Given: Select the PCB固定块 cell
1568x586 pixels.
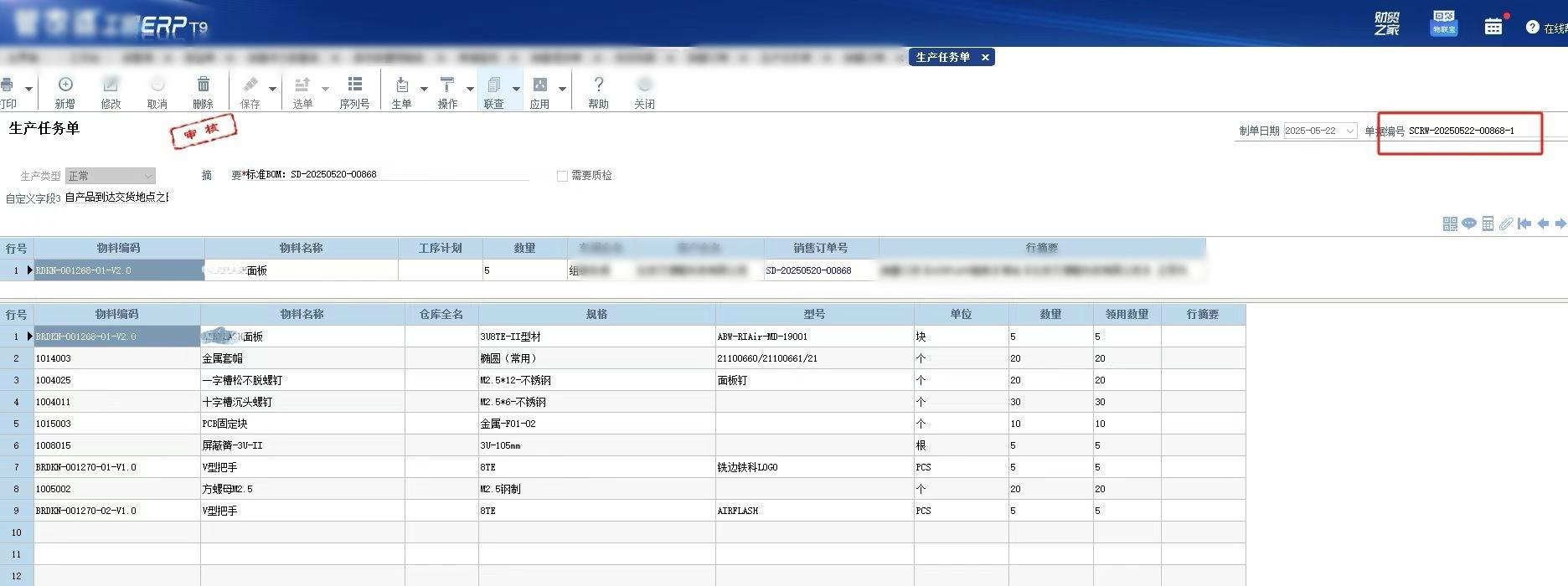Looking at the screenshot, I should (x=302, y=424).
